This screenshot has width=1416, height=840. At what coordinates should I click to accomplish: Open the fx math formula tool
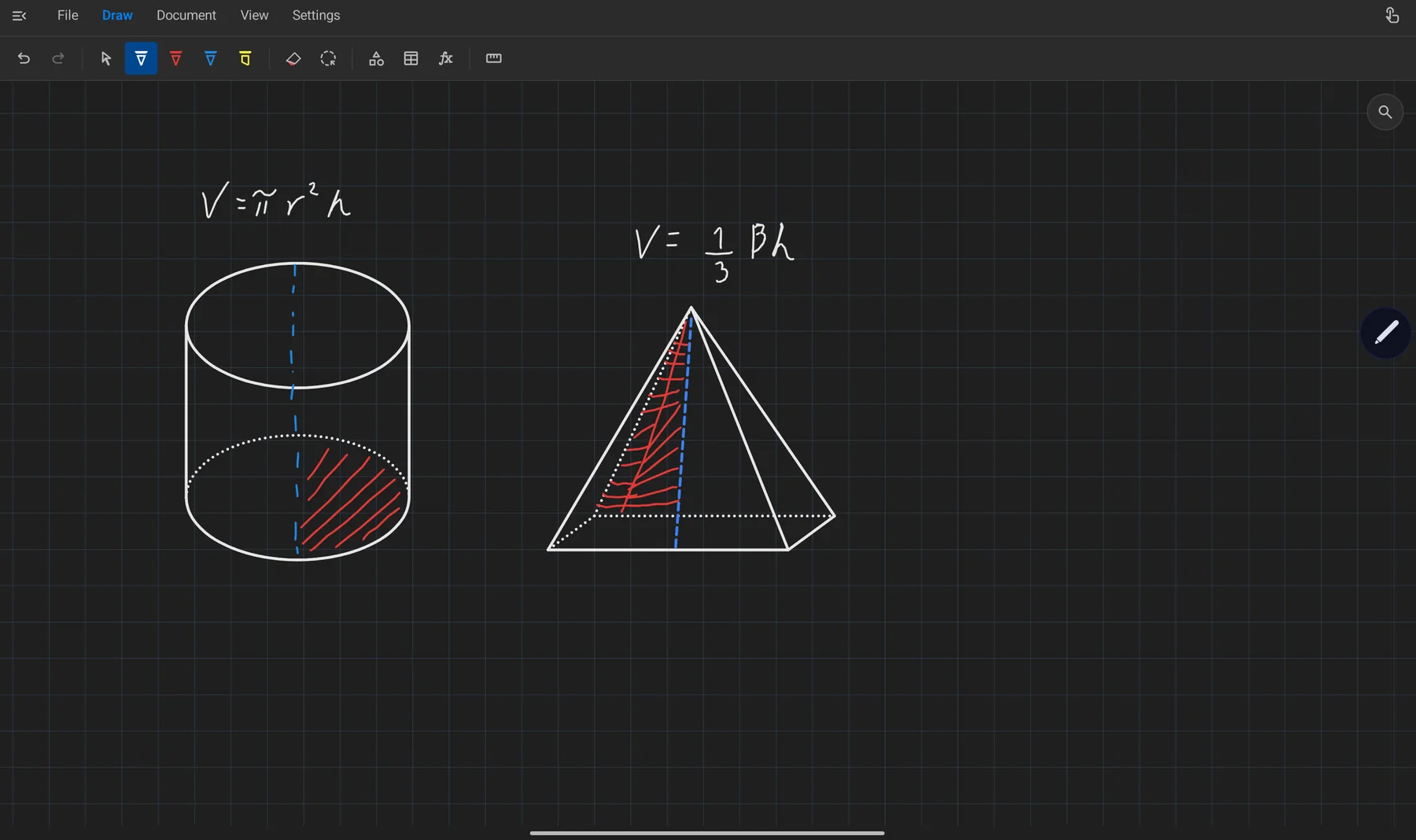click(446, 58)
